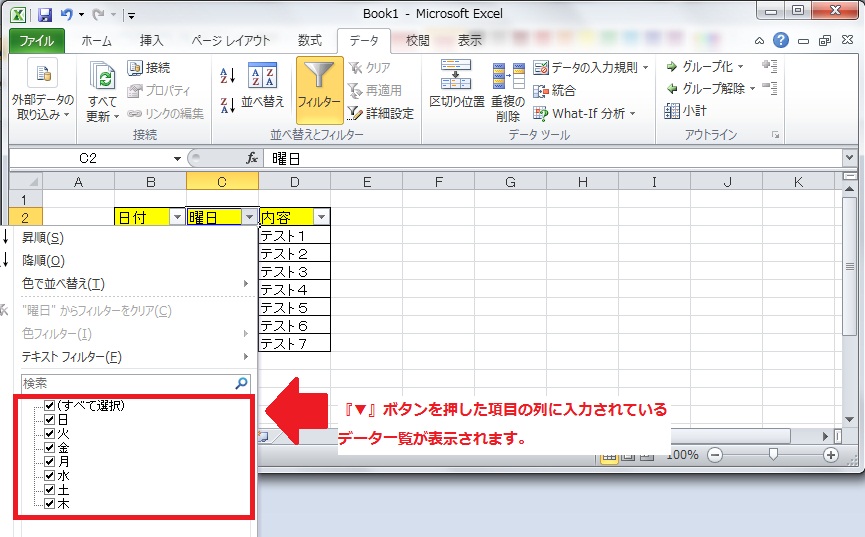Uncheck the 水 checkbox in filter list
The height and width of the screenshot is (537, 865).
50,475
